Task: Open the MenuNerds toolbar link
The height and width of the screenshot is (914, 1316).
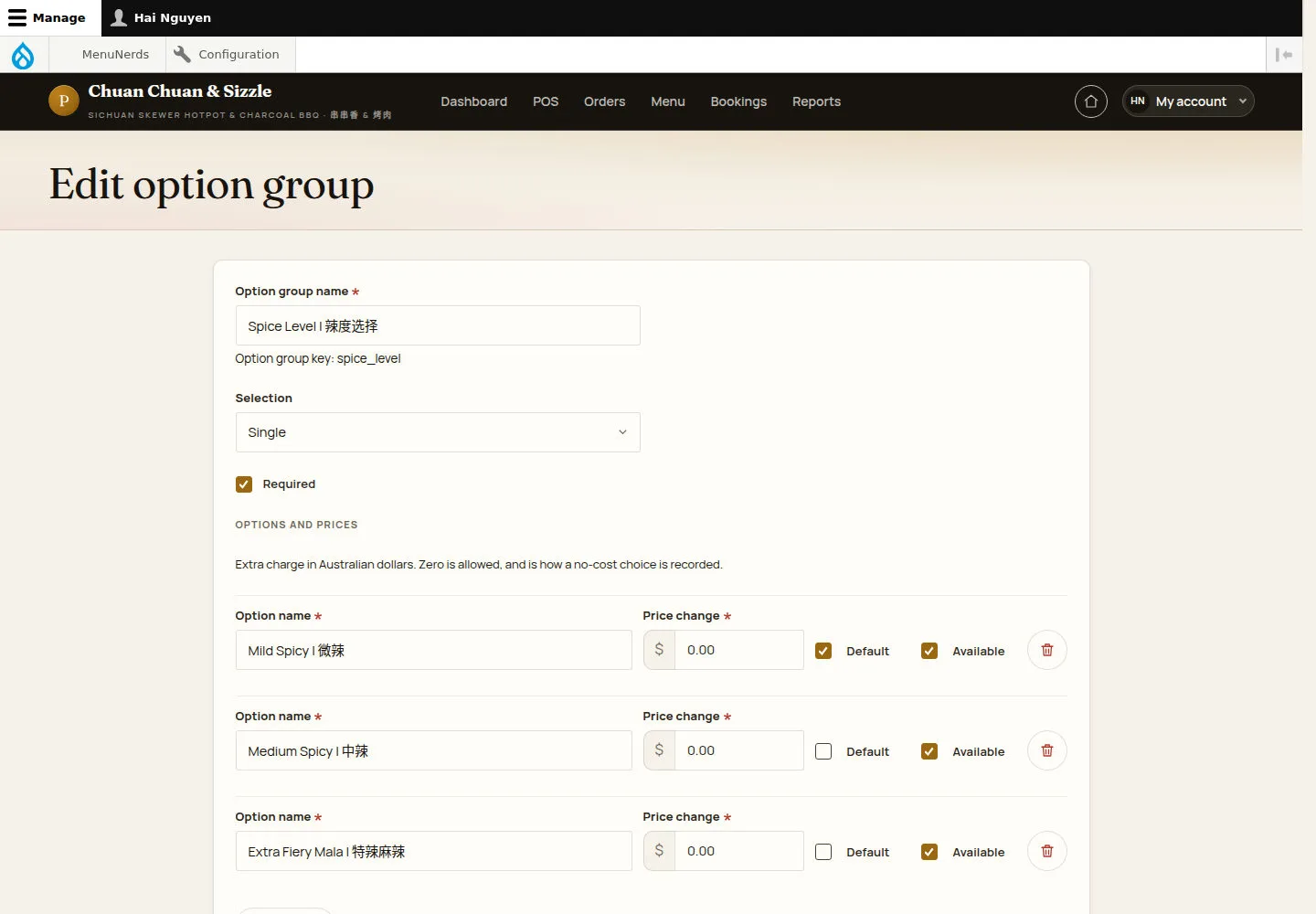Action: [115, 55]
